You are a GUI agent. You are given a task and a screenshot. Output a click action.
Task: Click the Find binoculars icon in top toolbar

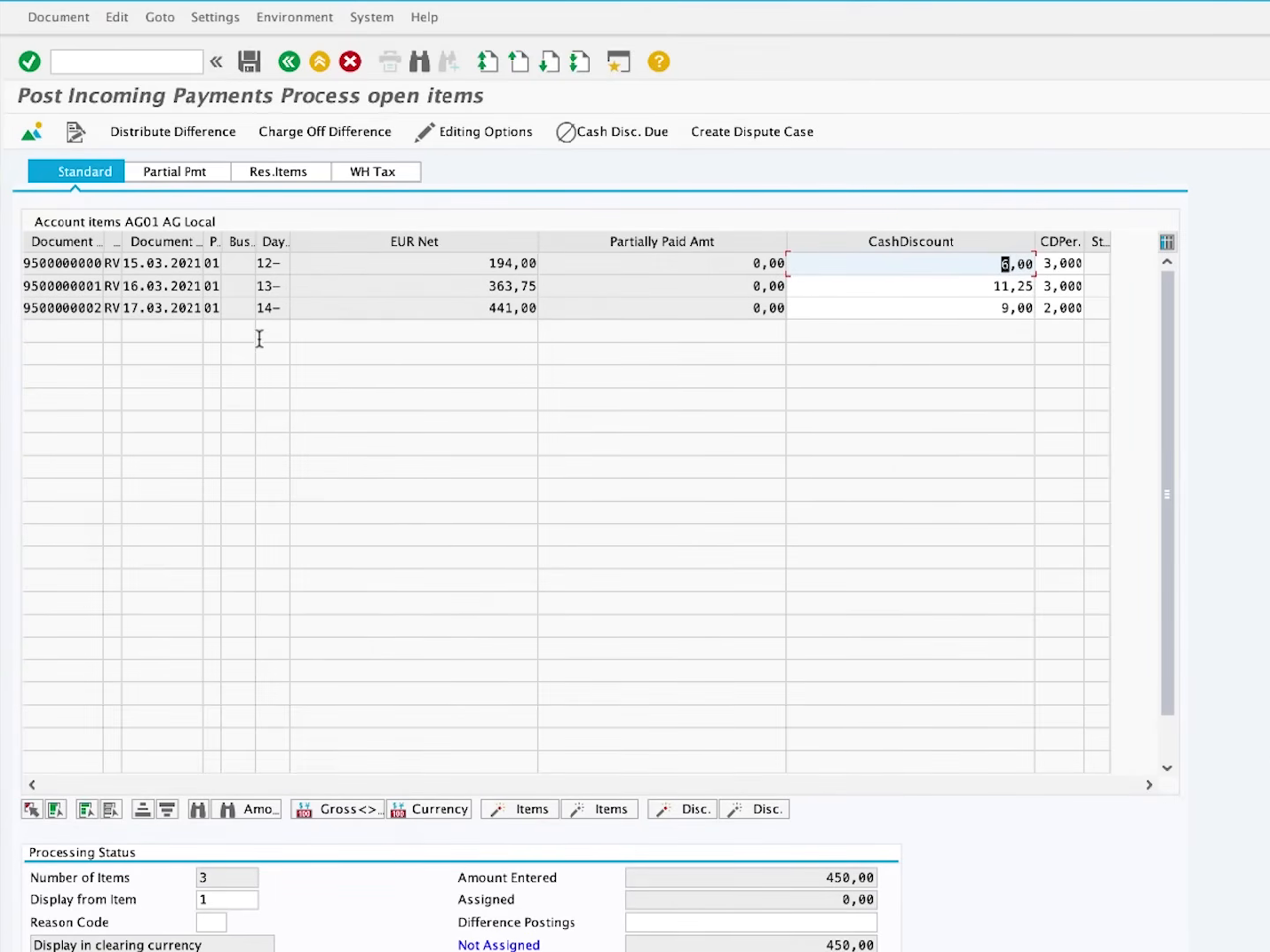(x=420, y=61)
